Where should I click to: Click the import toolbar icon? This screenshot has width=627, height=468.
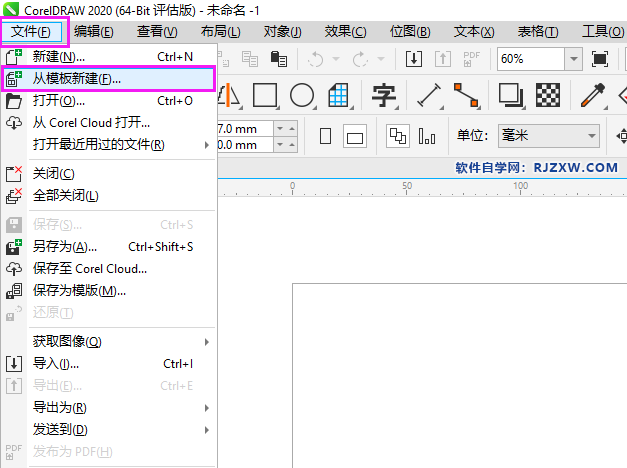[414, 59]
